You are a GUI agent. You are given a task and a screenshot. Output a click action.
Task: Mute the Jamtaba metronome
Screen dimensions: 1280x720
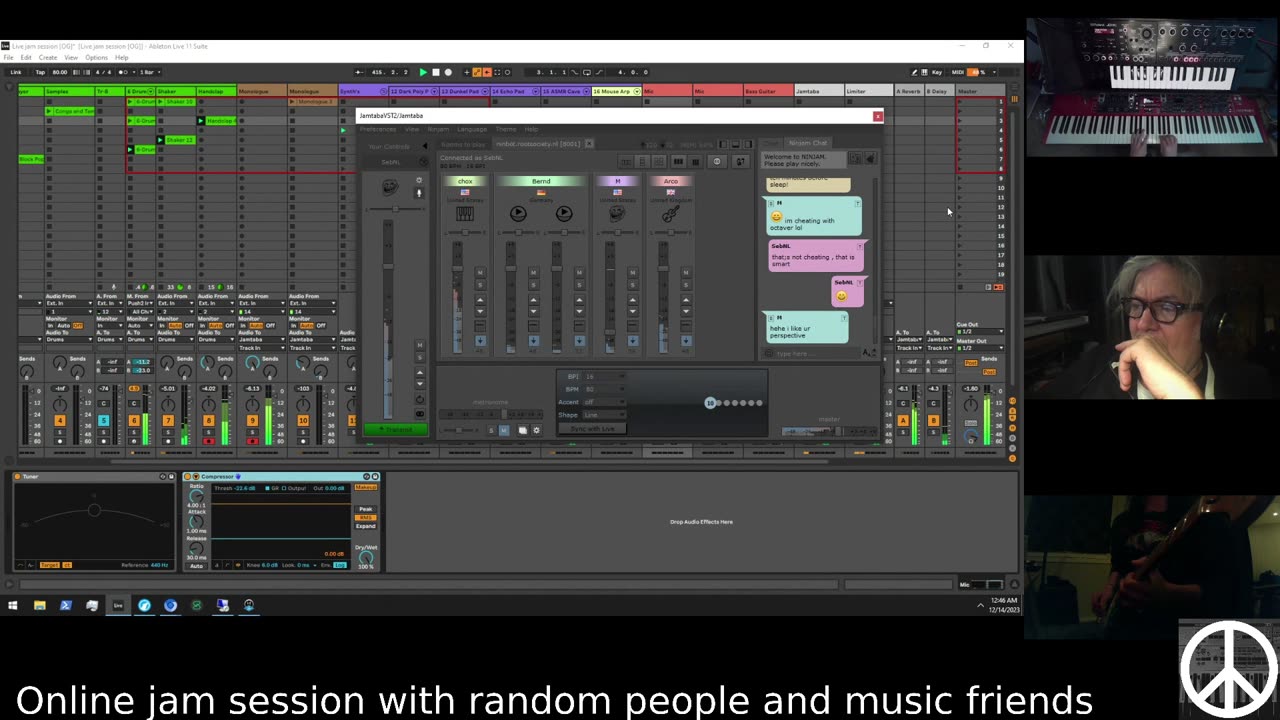pyautogui.click(x=504, y=431)
